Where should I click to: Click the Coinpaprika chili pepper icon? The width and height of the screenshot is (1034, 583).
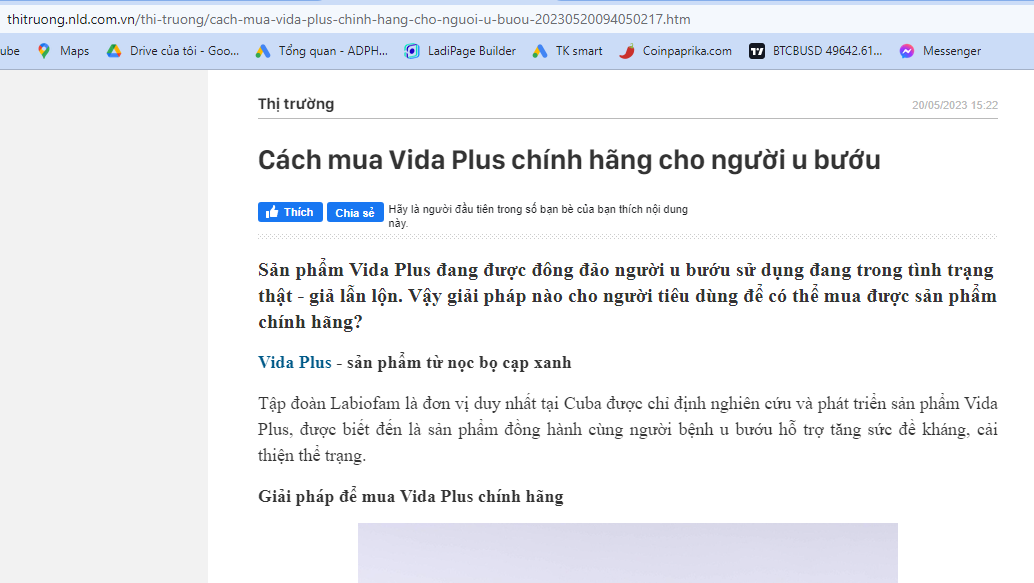(627, 51)
